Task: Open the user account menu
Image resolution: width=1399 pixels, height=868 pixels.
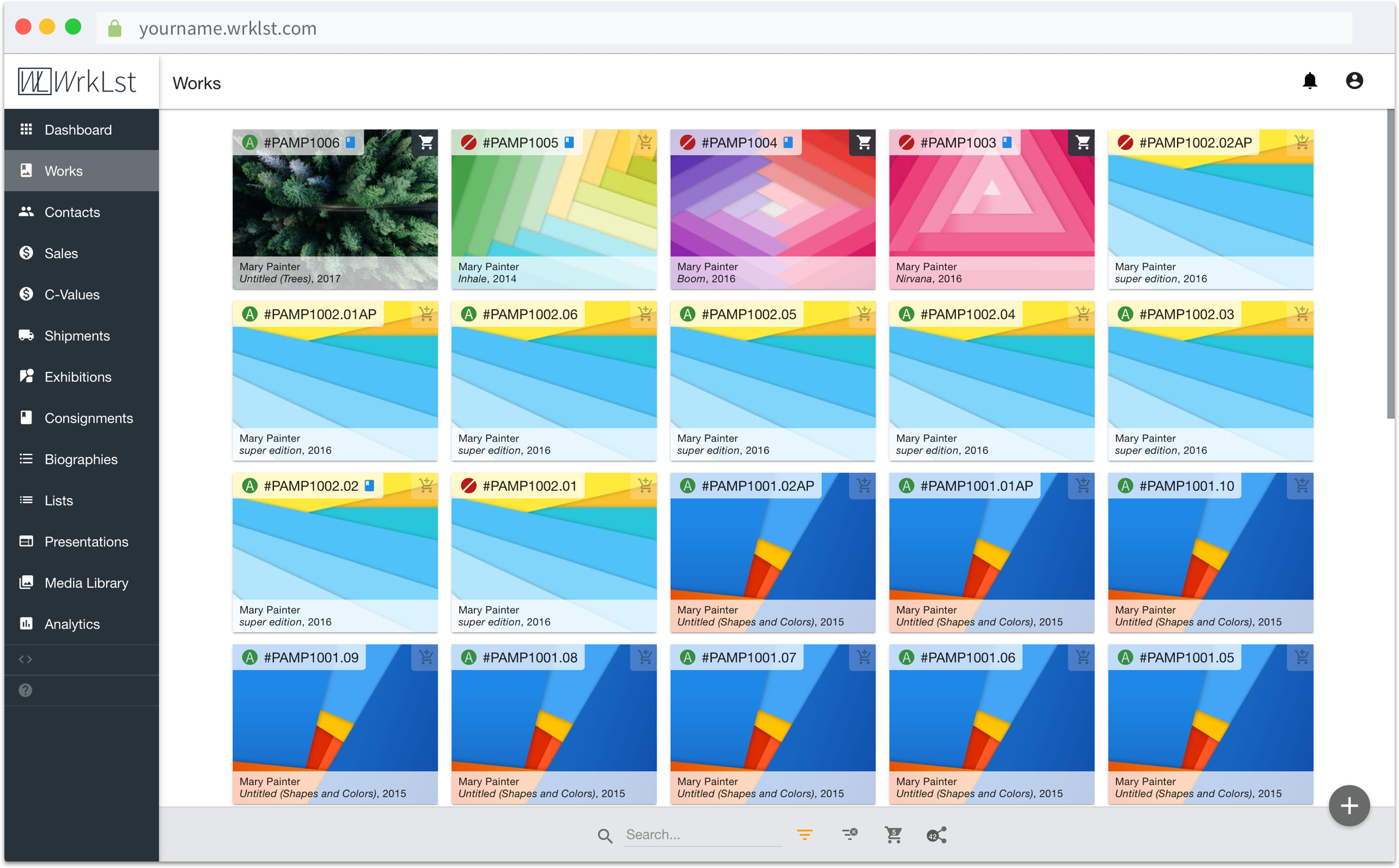Action: pyautogui.click(x=1354, y=81)
